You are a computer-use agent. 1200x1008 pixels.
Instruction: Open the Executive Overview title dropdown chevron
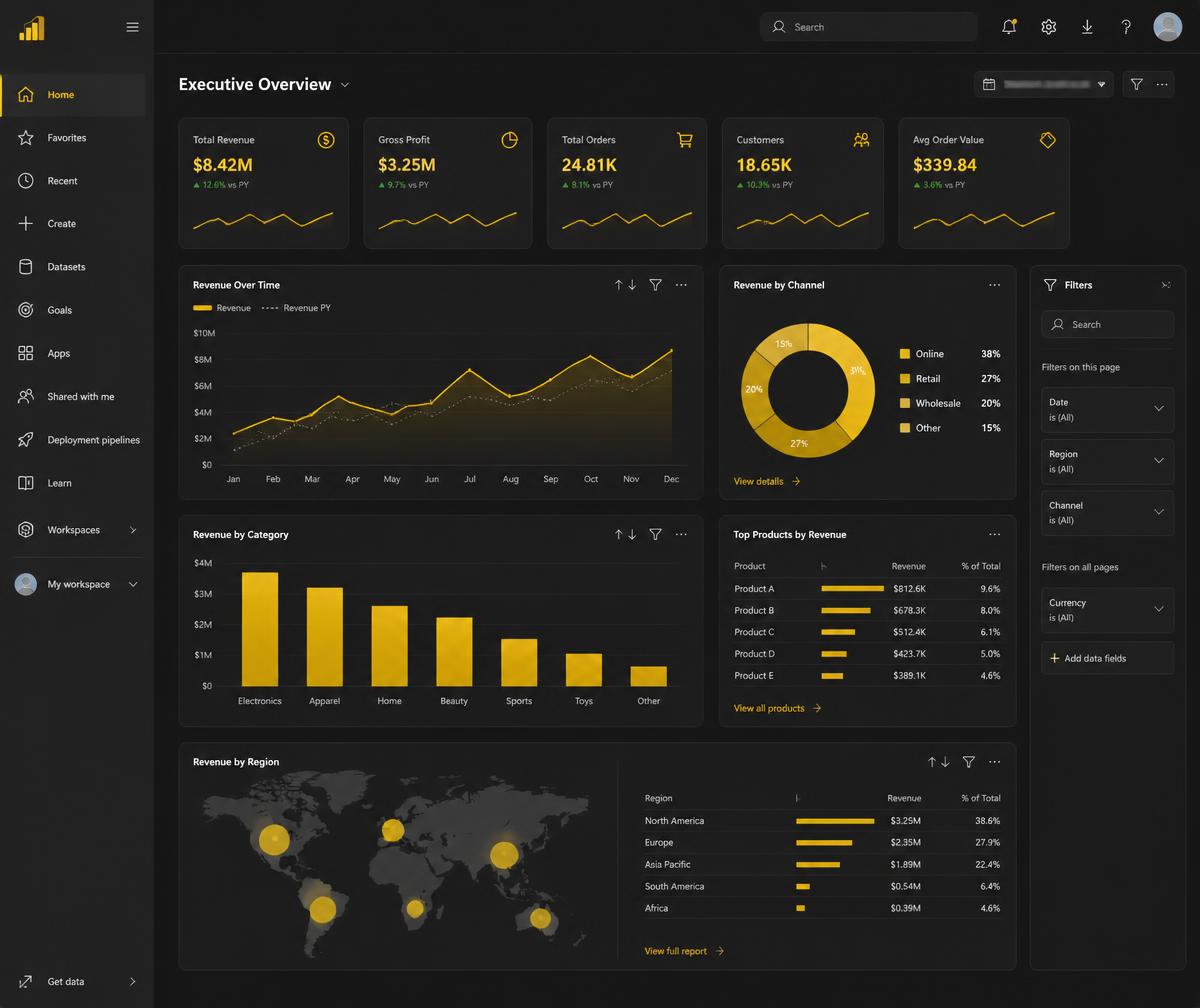click(345, 85)
